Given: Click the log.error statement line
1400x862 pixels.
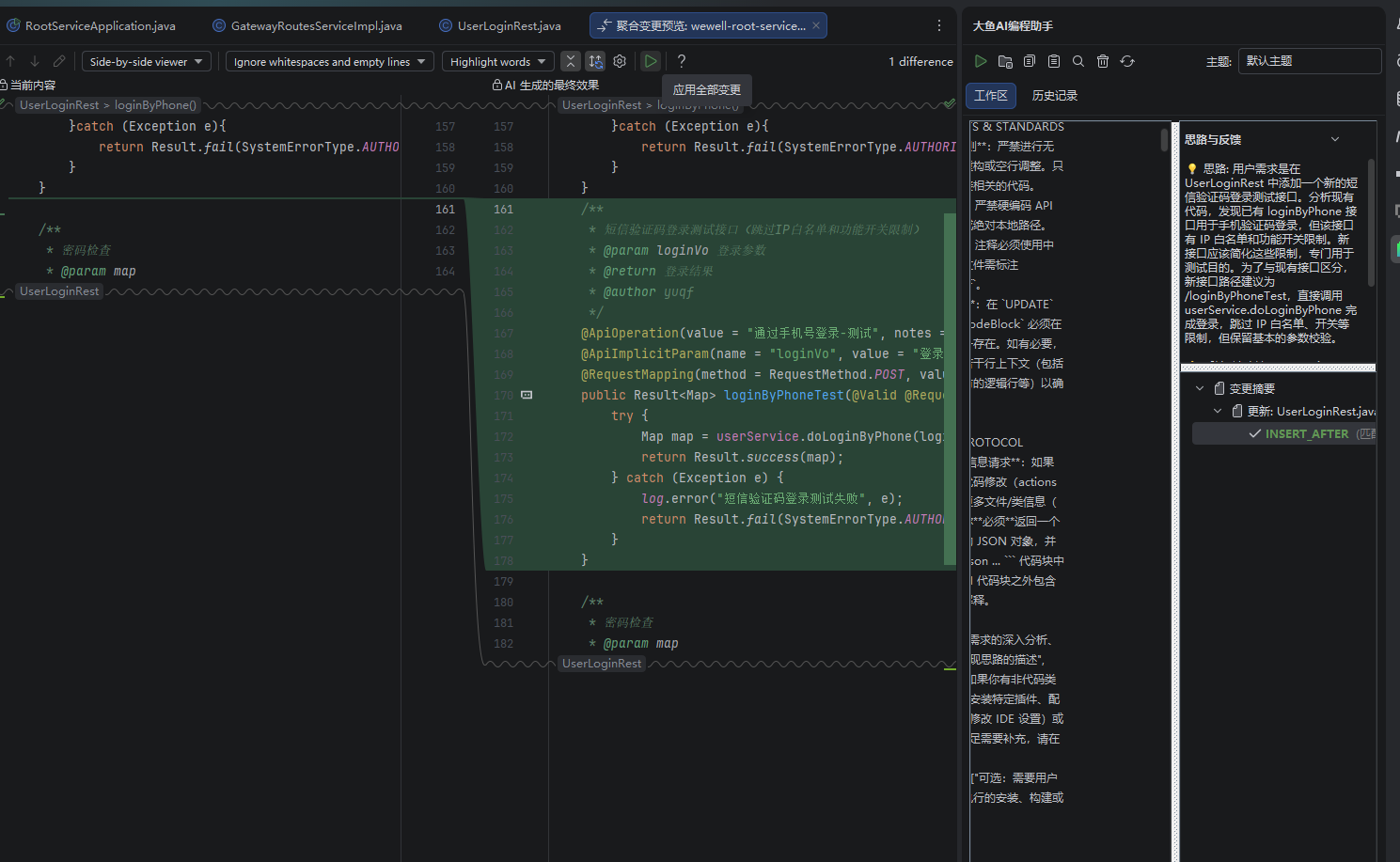Looking at the screenshot, I should click(772, 499).
